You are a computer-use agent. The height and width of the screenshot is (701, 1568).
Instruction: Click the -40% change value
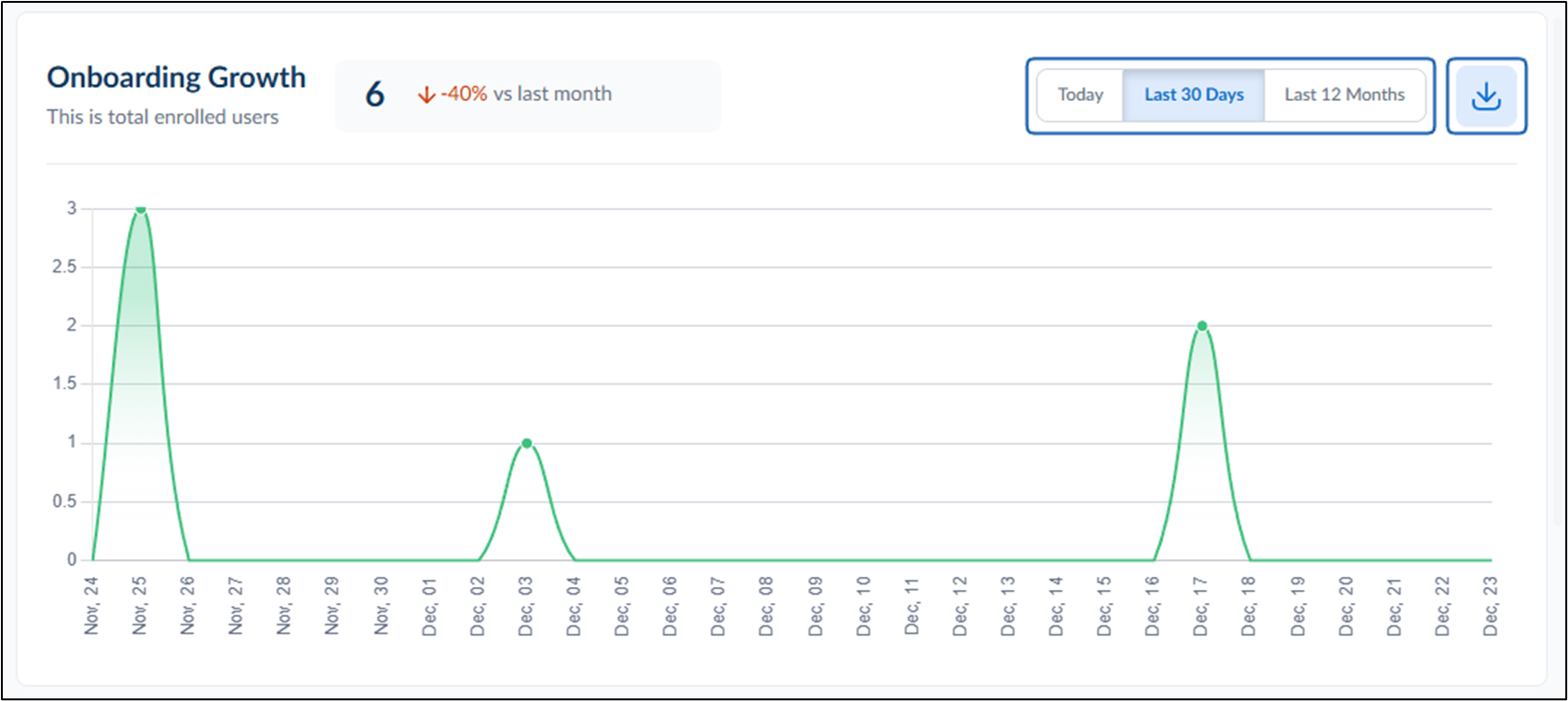pyautogui.click(x=464, y=94)
